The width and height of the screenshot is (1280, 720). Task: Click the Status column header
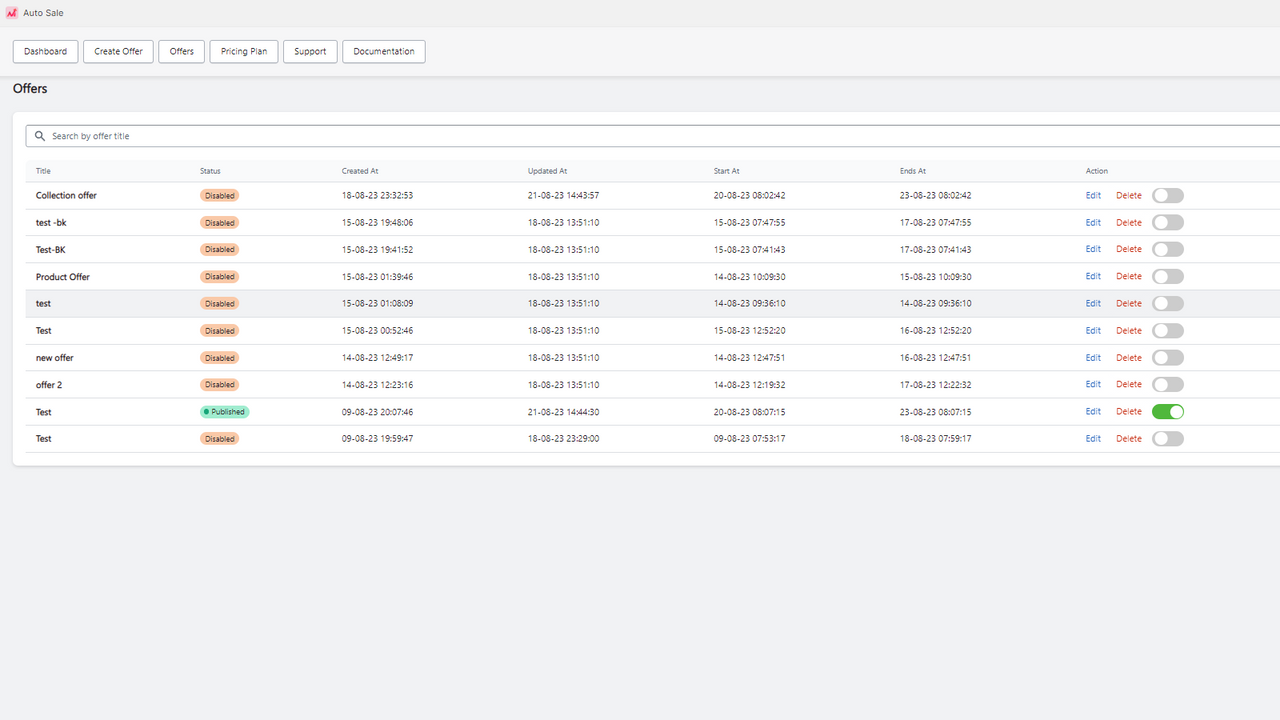[210, 171]
